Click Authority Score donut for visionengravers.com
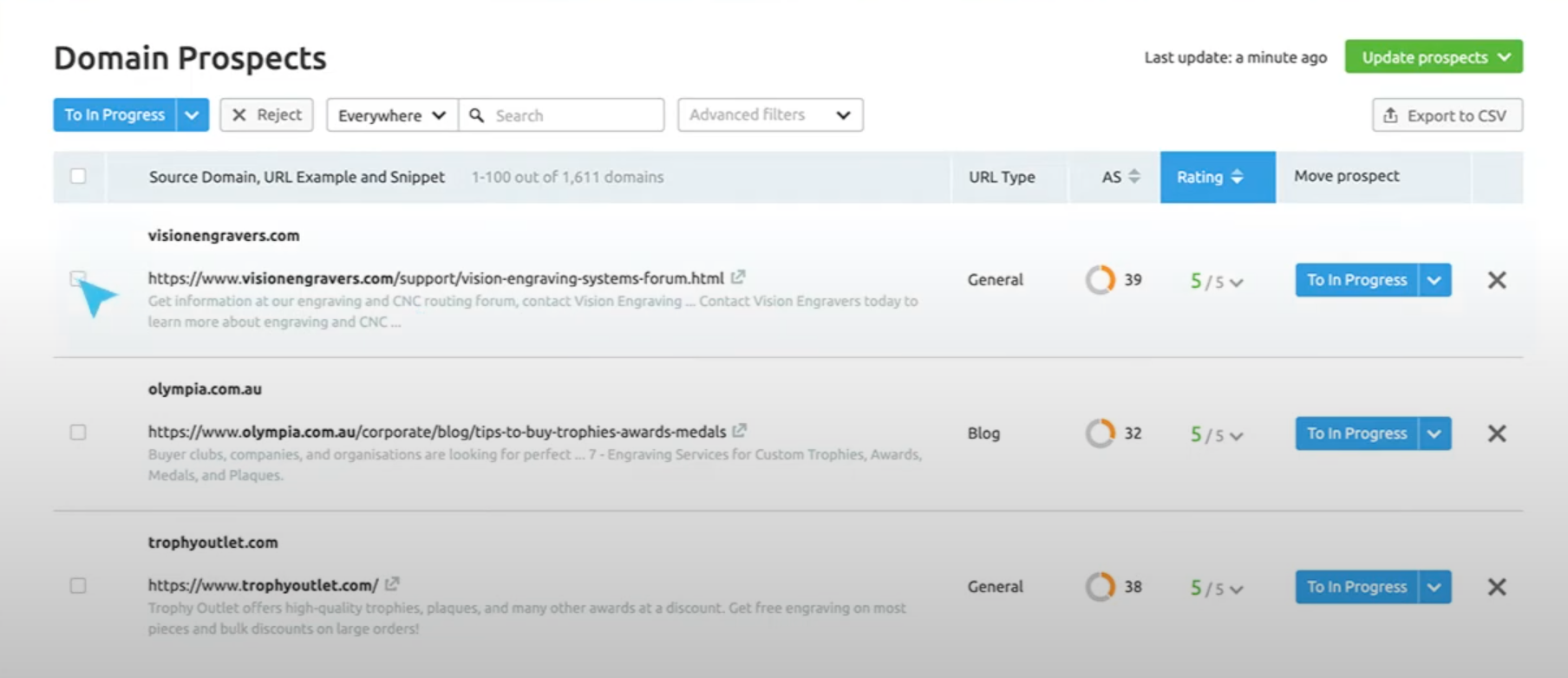Screen dimensions: 1568x678 click(1101, 280)
